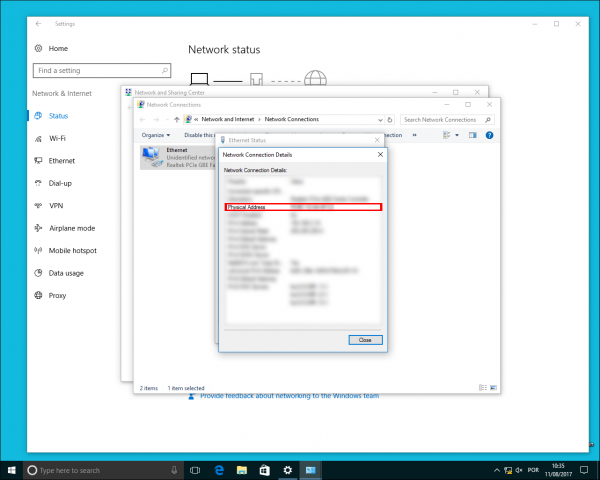Click the taskbar search box
The height and width of the screenshot is (480, 600).
103,470
